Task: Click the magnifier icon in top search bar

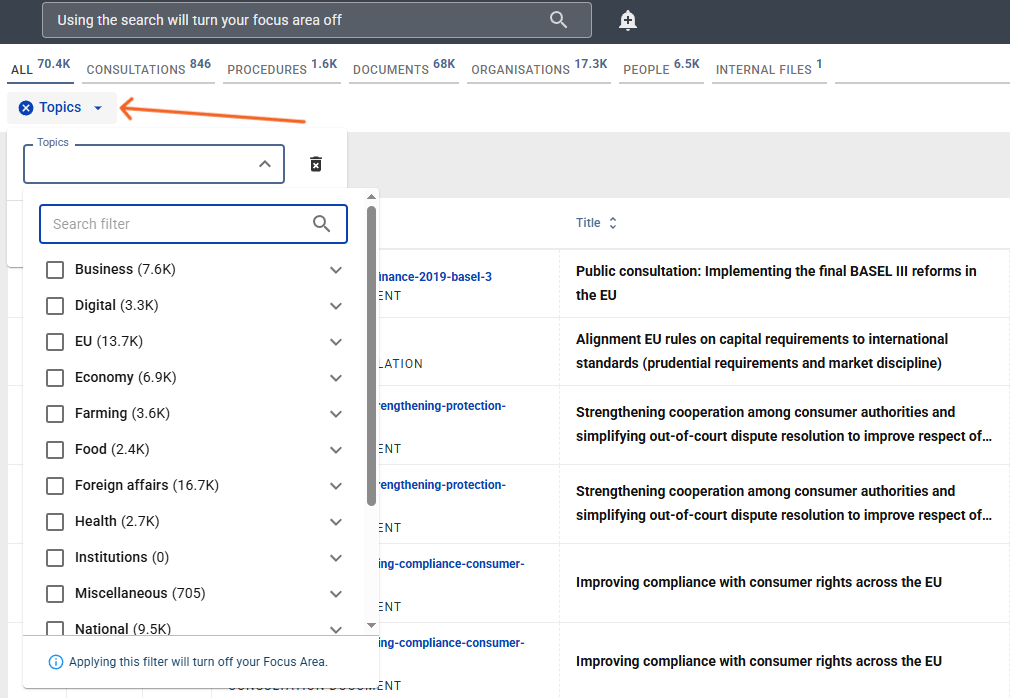Action: click(x=559, y=20)
